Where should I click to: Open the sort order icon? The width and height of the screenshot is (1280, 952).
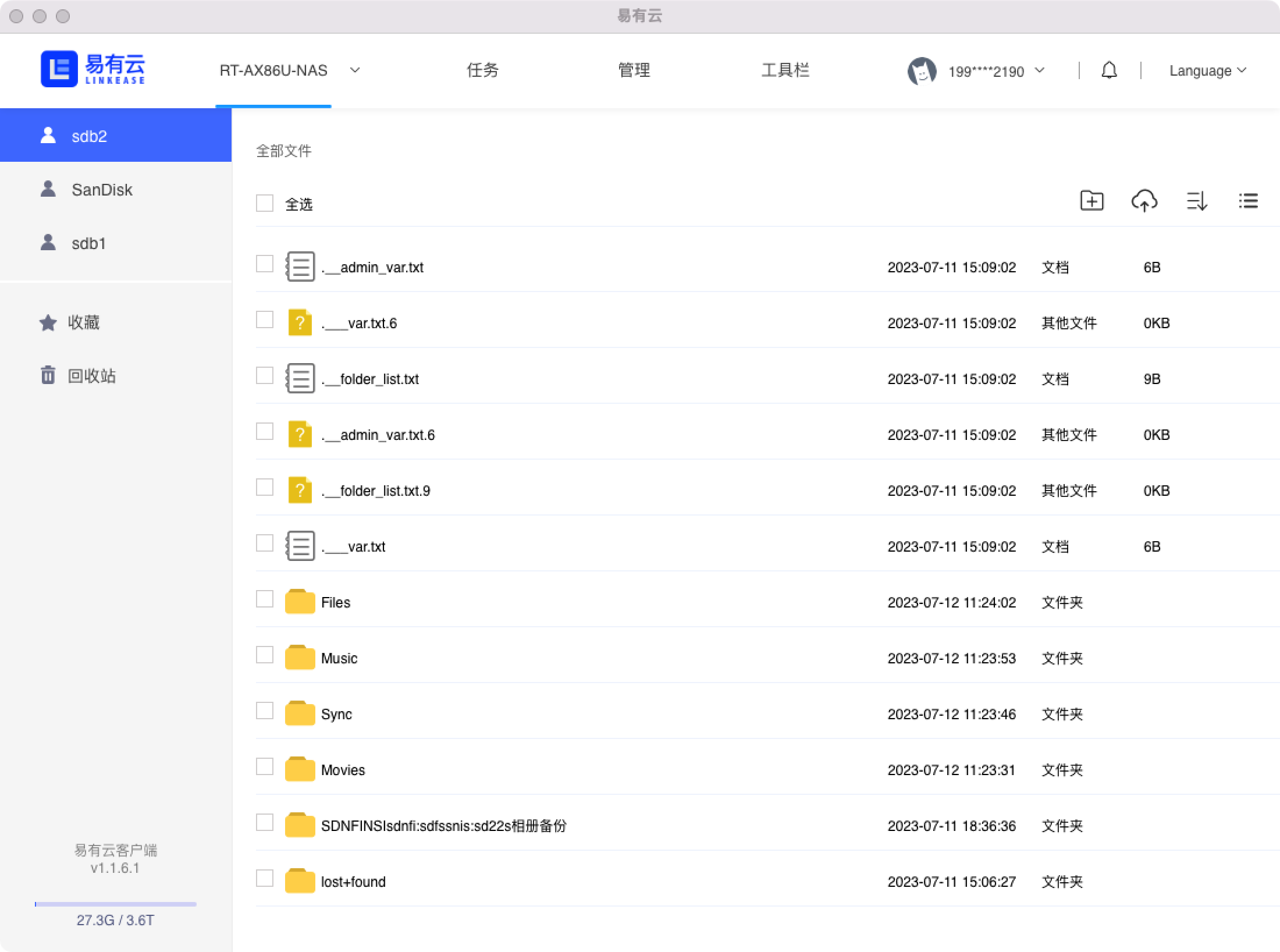[x=1196, y=201]
